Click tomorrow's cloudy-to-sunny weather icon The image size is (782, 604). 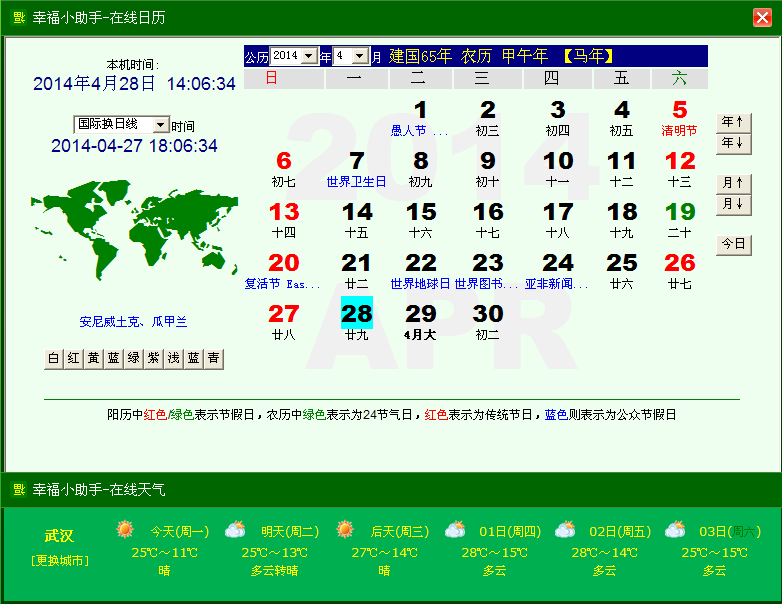(235, 529)
